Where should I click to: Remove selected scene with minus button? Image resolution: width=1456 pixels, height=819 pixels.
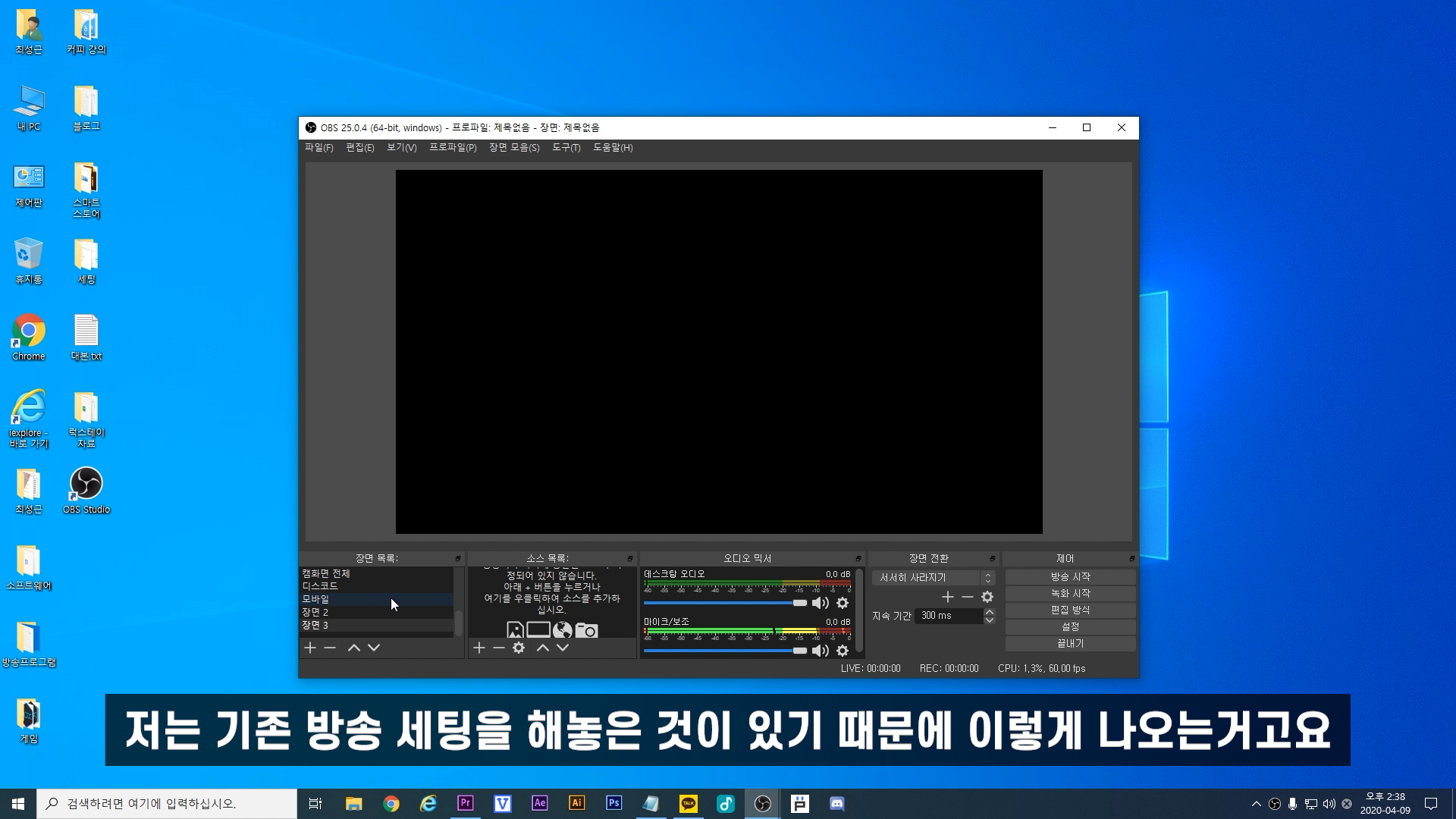coord(330,648)
